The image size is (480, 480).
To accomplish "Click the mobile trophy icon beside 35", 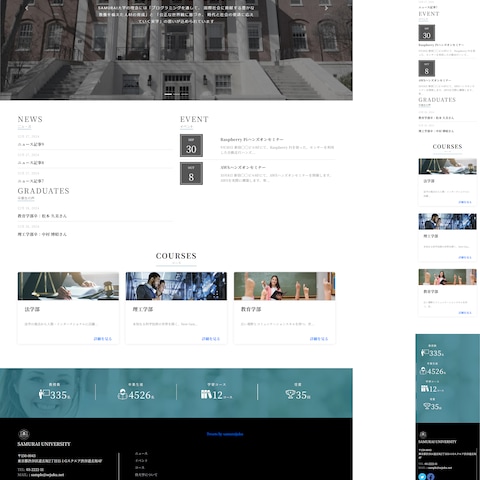I will click(x=427, y=406).
